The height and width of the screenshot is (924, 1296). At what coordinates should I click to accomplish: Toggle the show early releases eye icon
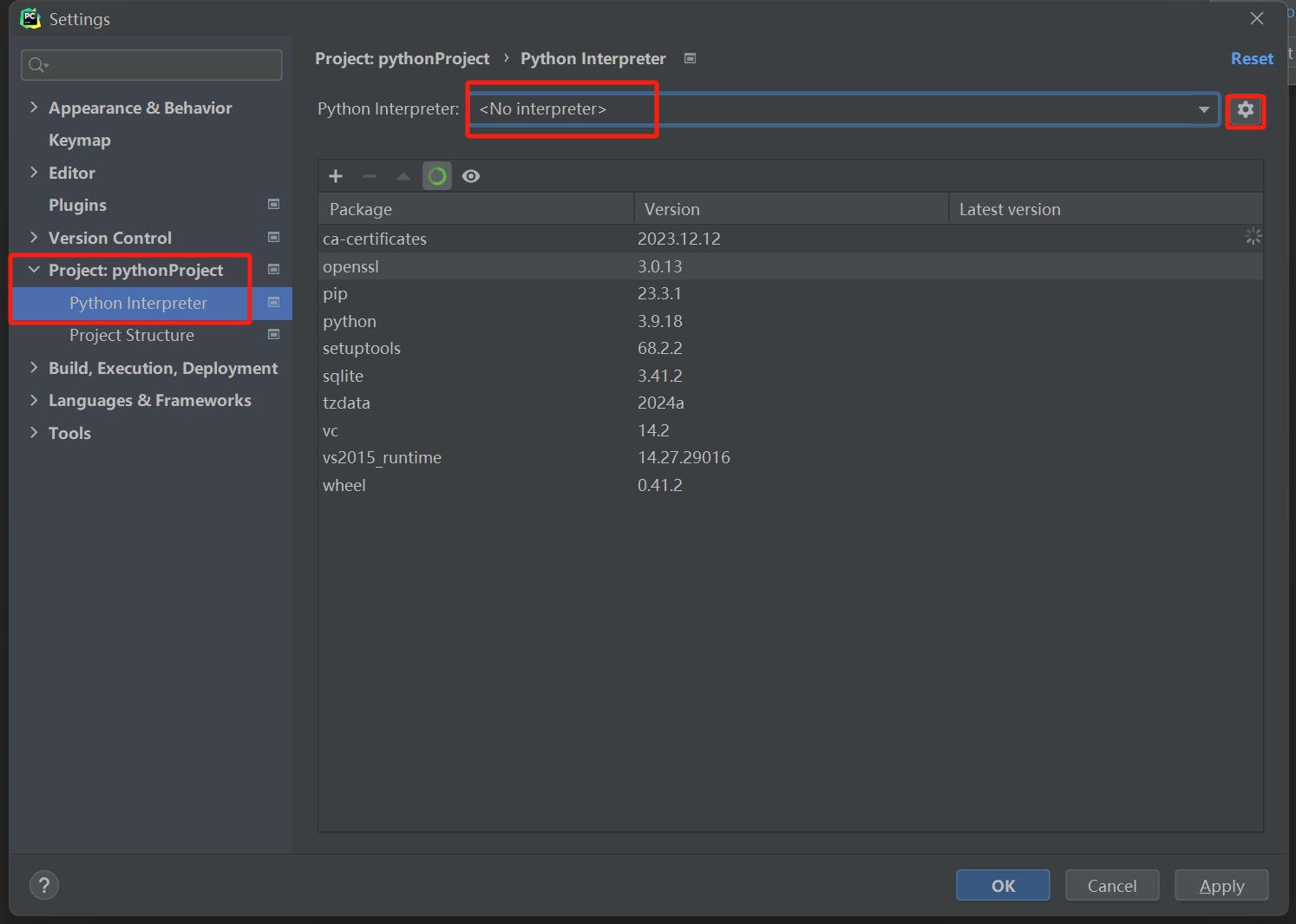(x=471, y=176)
